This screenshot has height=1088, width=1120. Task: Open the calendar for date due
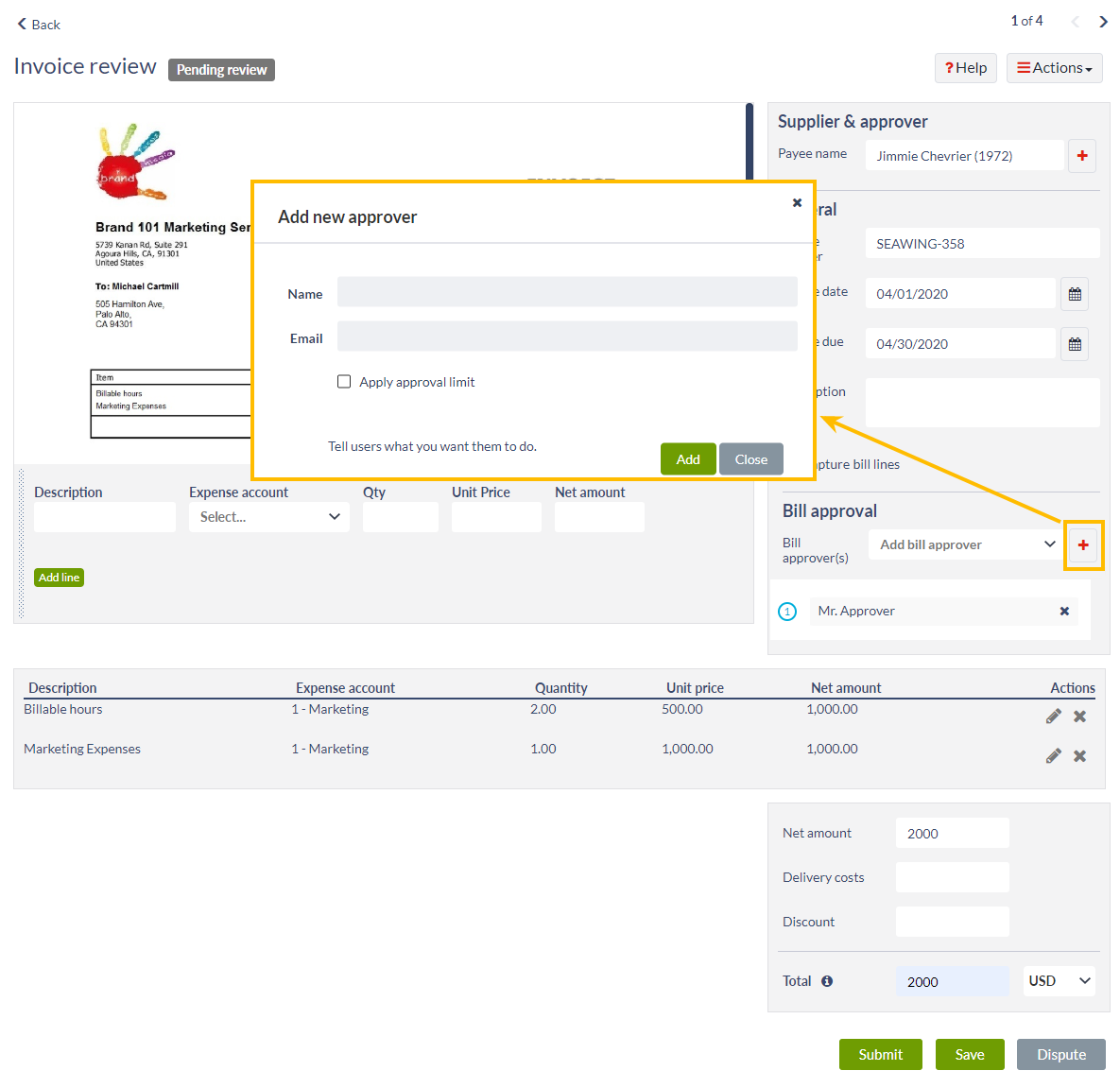tap(1074, 343)
